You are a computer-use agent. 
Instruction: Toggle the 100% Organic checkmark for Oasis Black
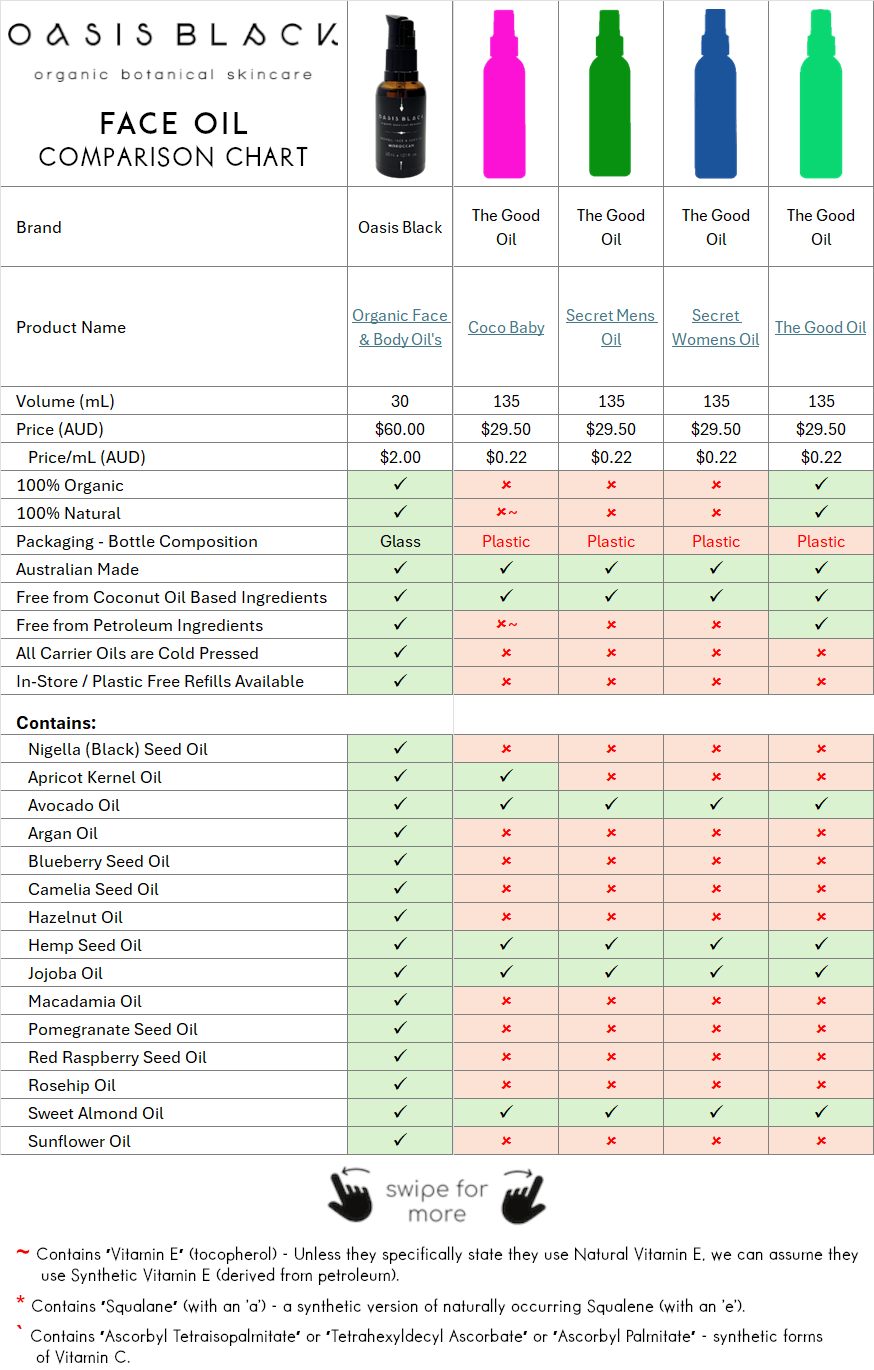coord(399,485)
